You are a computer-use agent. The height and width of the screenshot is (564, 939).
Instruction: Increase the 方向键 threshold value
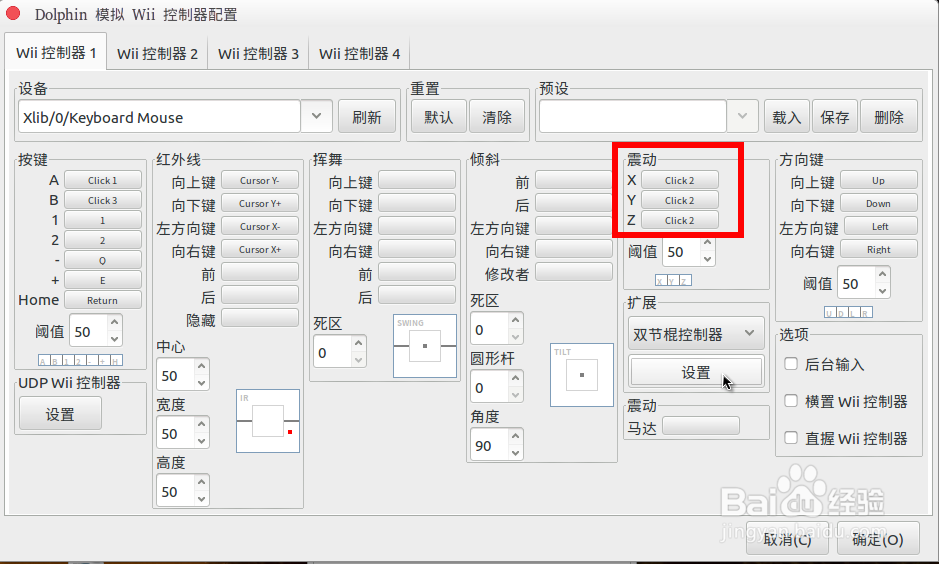click(882, 275)
